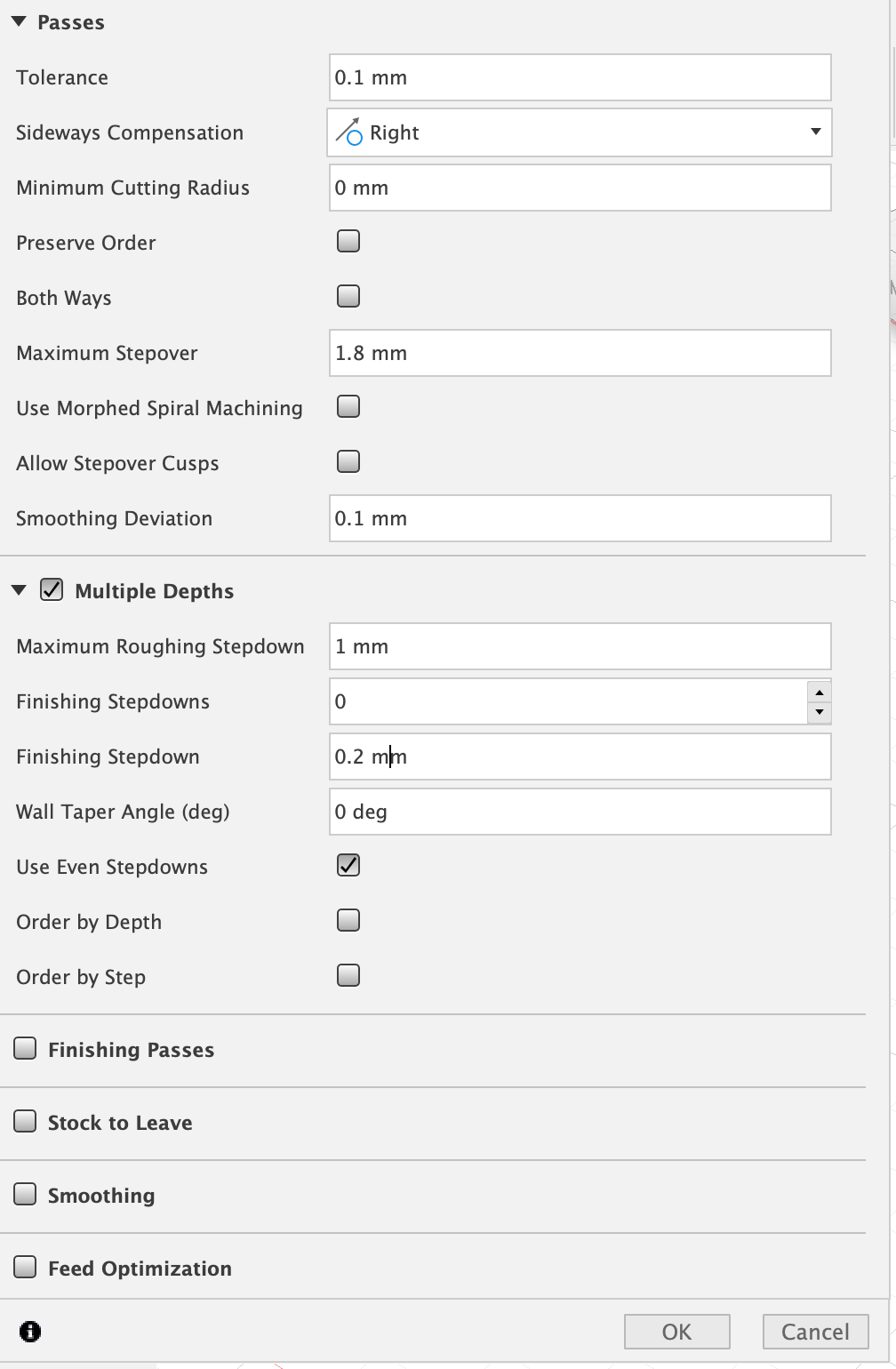The image size is (896, 1369).
Task: Collapse the Passes section
Action: (20, 21)
